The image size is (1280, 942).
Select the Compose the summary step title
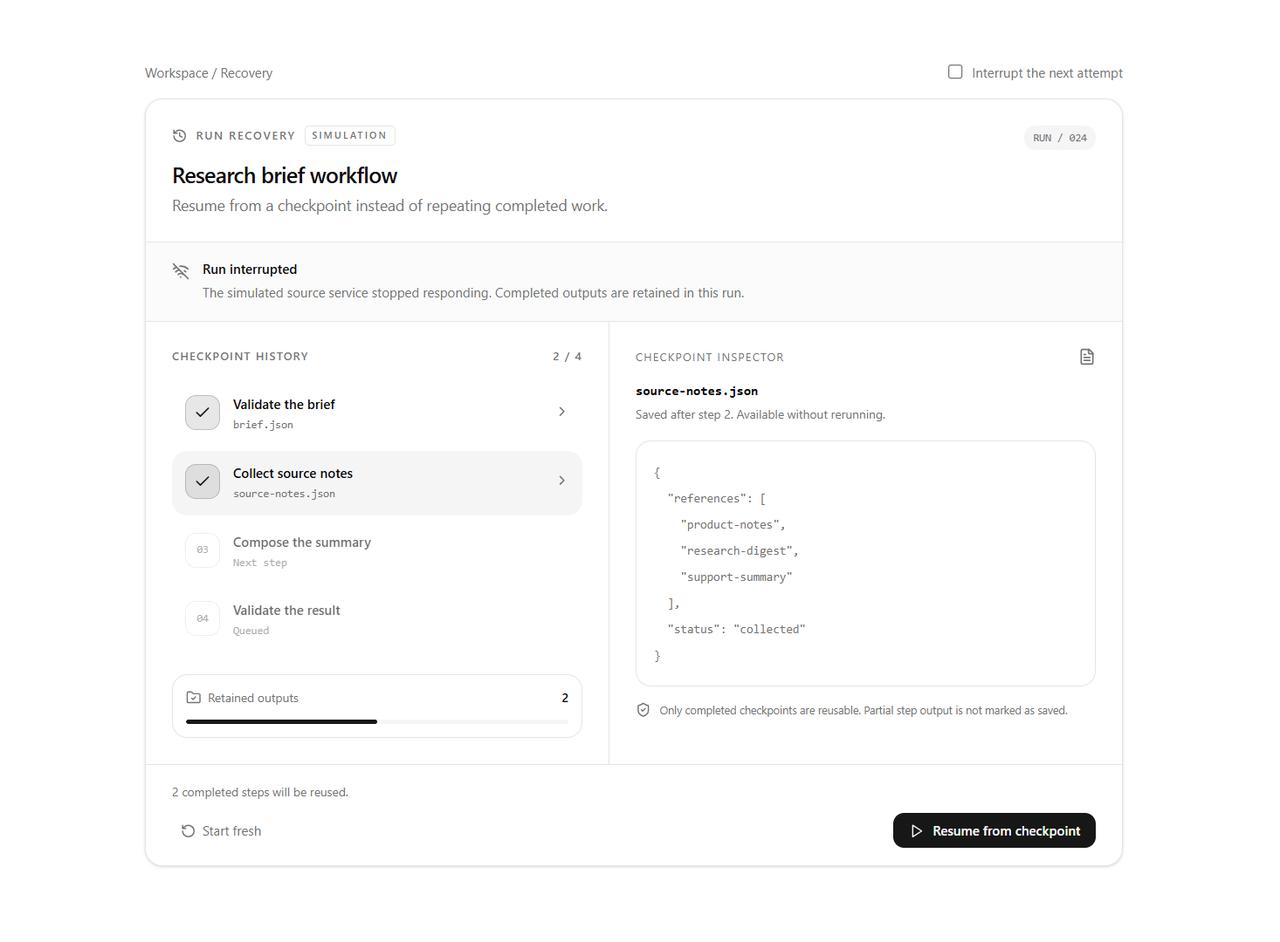point(302,542)
